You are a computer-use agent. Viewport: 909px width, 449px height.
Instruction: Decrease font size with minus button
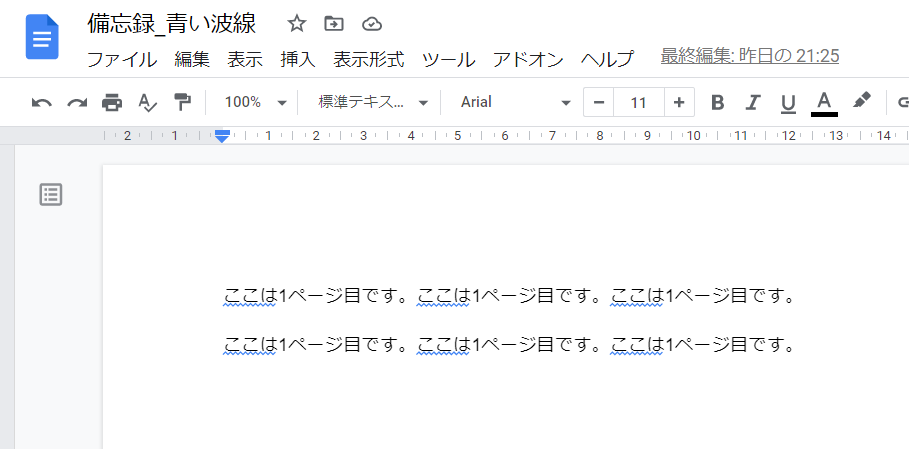pyautogui.click(x=599, y=103)
